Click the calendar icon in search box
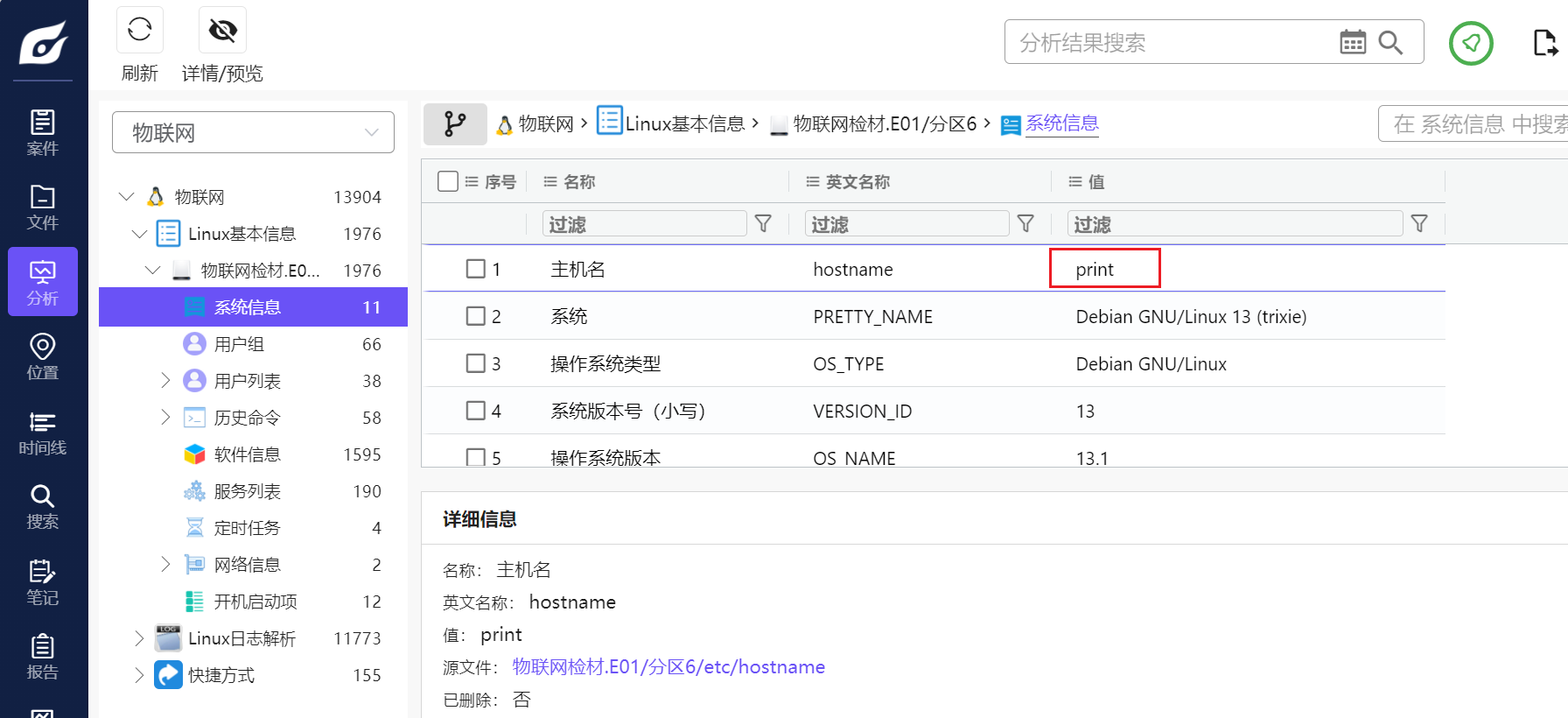The image size is (1568, 718). [1352, 42]
